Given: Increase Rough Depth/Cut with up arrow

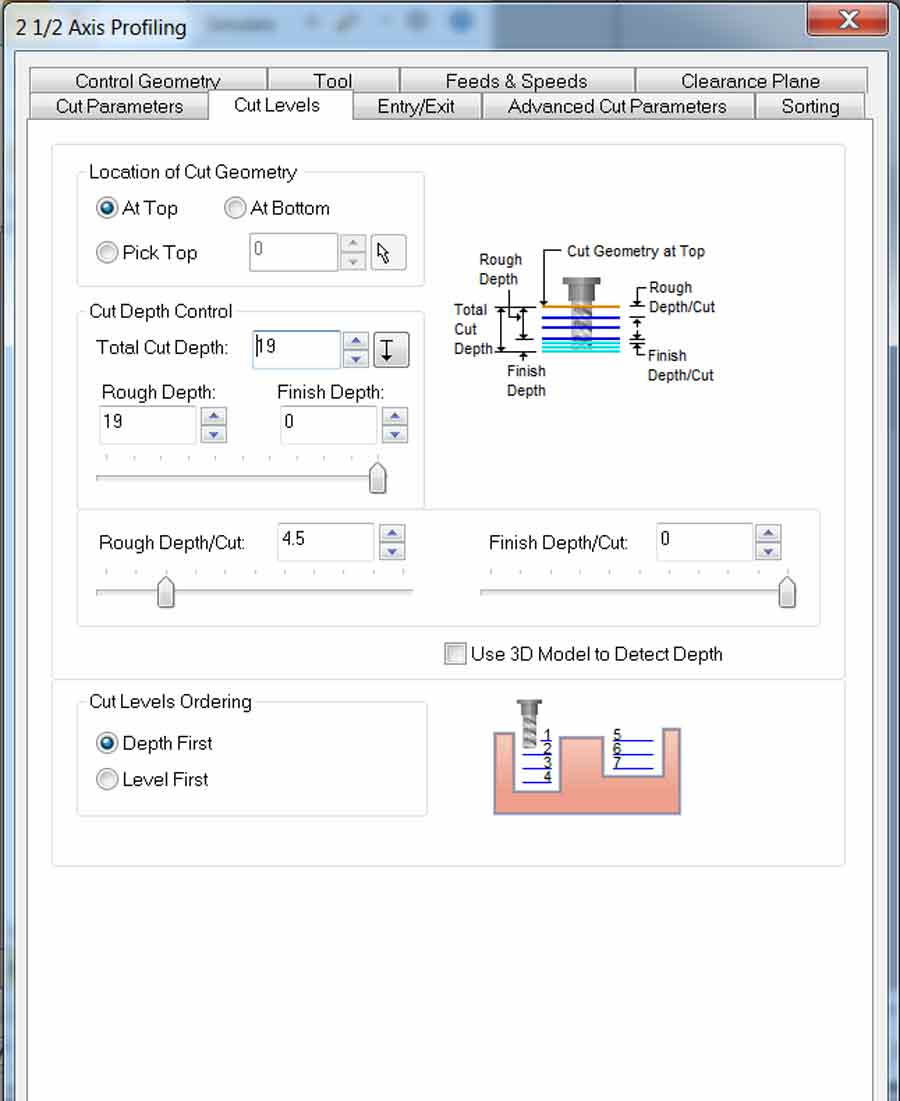Looking at the screenshot, I should 392,533.
